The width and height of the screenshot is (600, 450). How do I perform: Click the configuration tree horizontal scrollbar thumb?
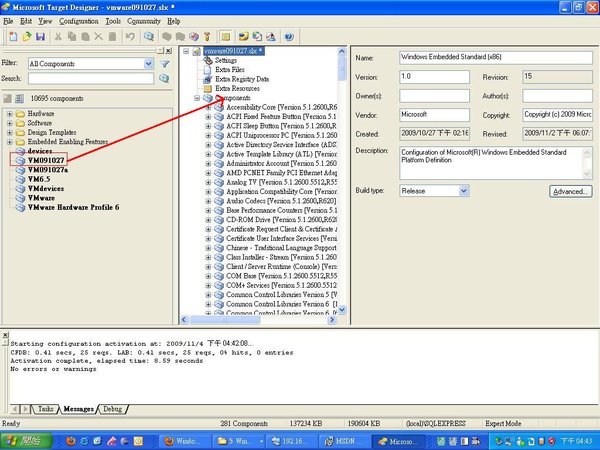[225, 320]
